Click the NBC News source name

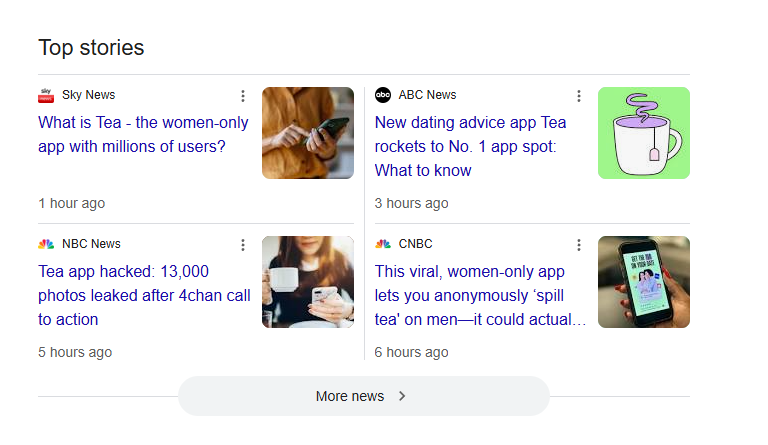click(91, 244)
